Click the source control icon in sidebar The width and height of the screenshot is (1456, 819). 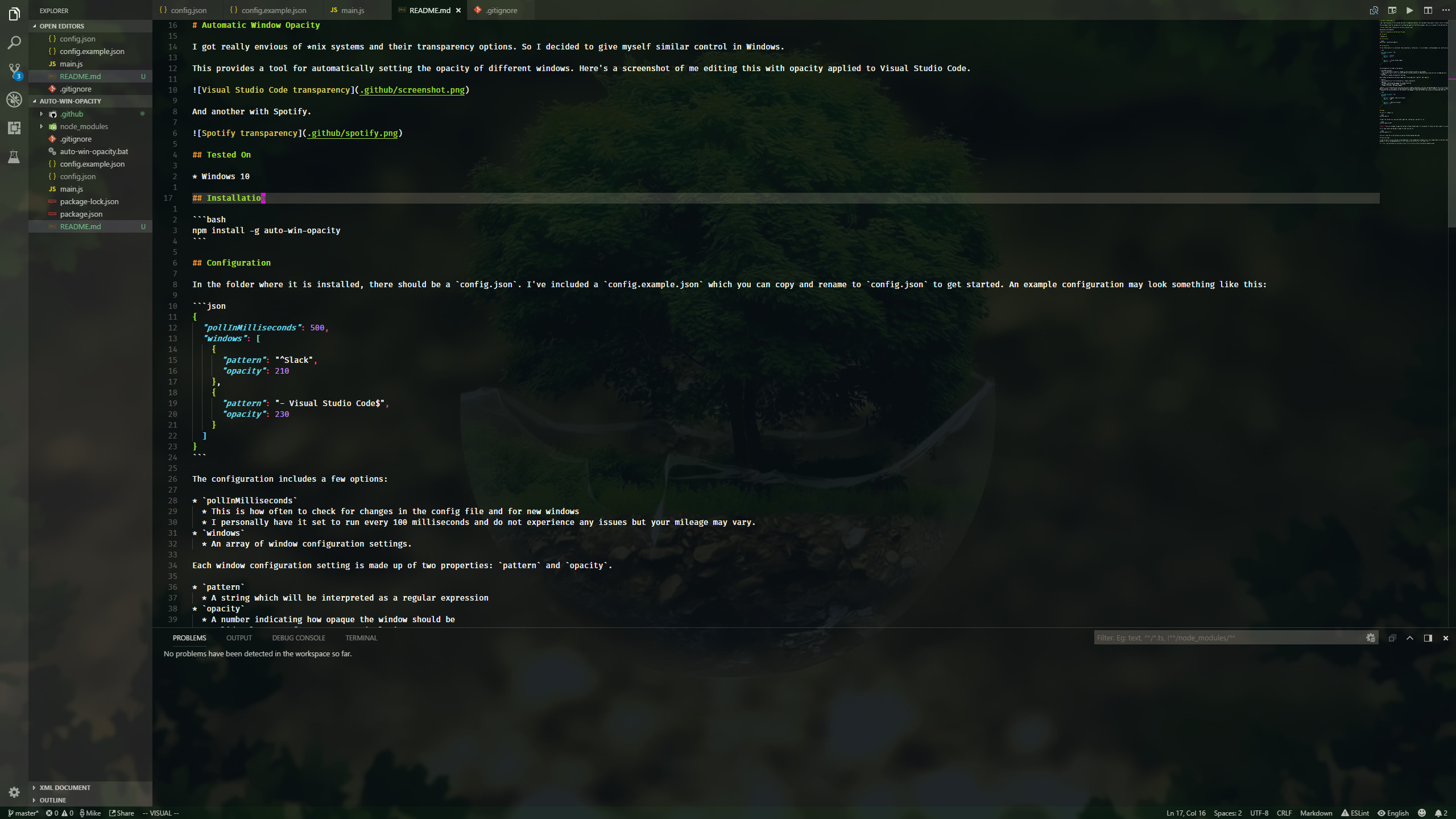[14, 70]
